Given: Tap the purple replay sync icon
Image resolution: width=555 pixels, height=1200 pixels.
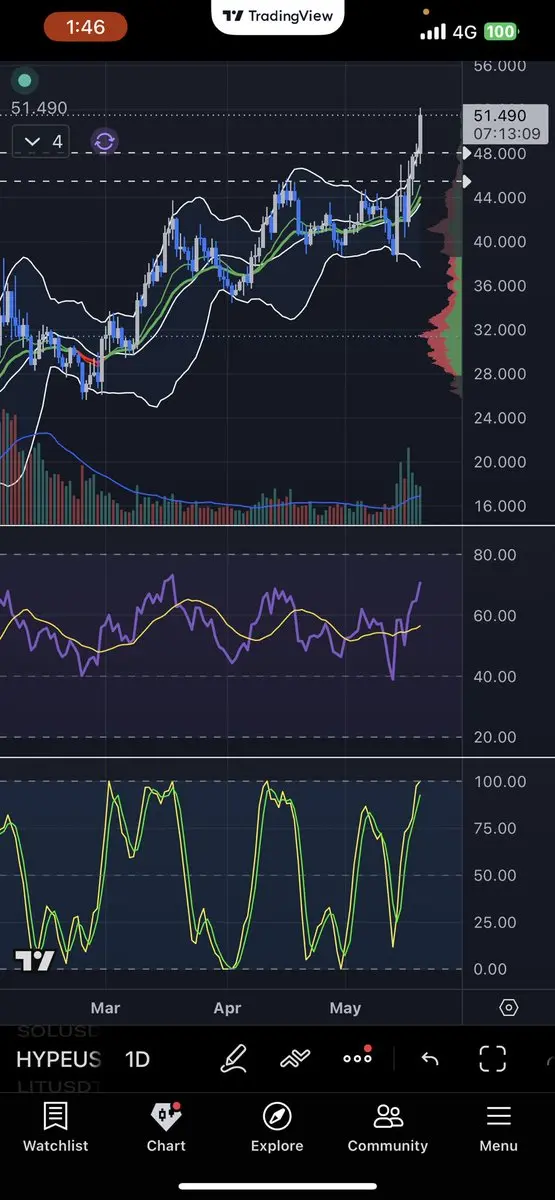Looking at the screenshot, I should click(104, 141).
